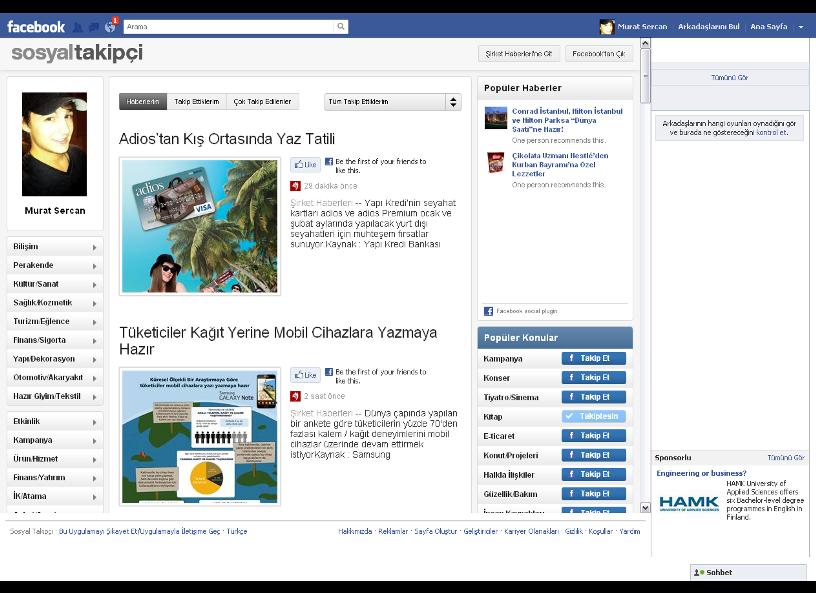Image resolution: width=816 pixels, height=593 pixels.
Task: Go to Ana Sayfa
Action: click(769, 27)
